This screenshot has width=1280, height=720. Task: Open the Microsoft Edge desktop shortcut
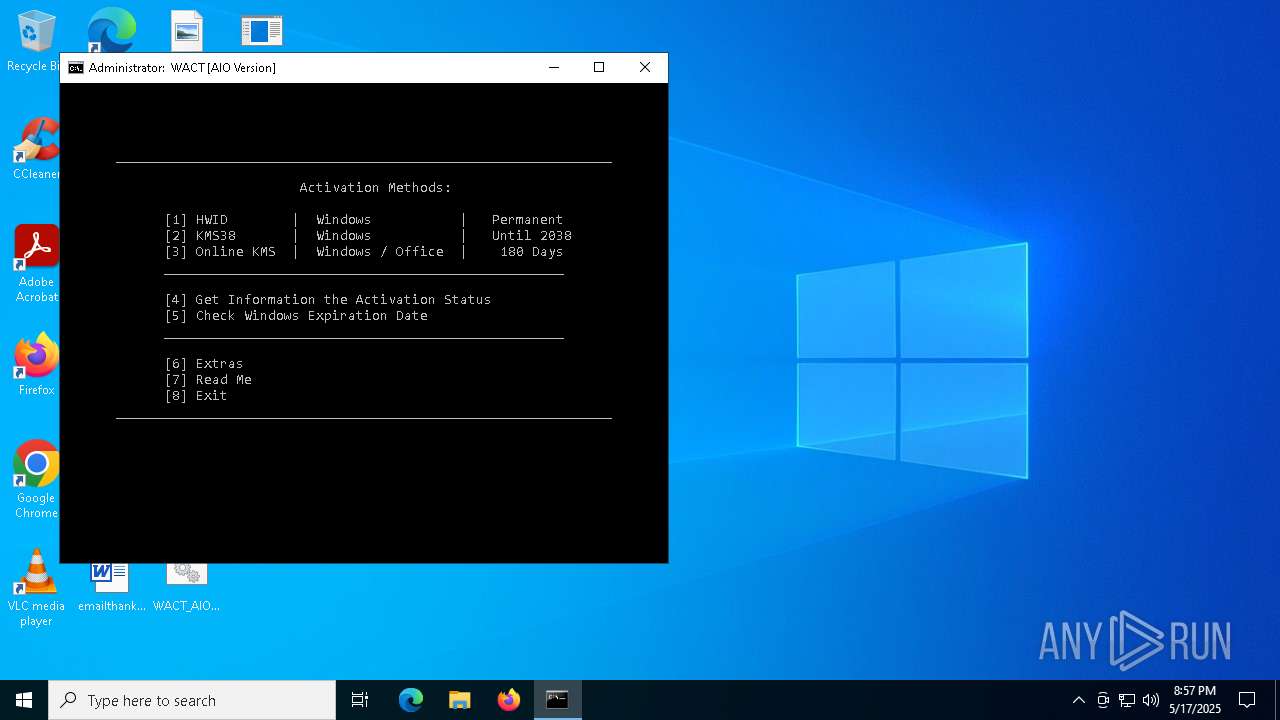tap(111, 30)
